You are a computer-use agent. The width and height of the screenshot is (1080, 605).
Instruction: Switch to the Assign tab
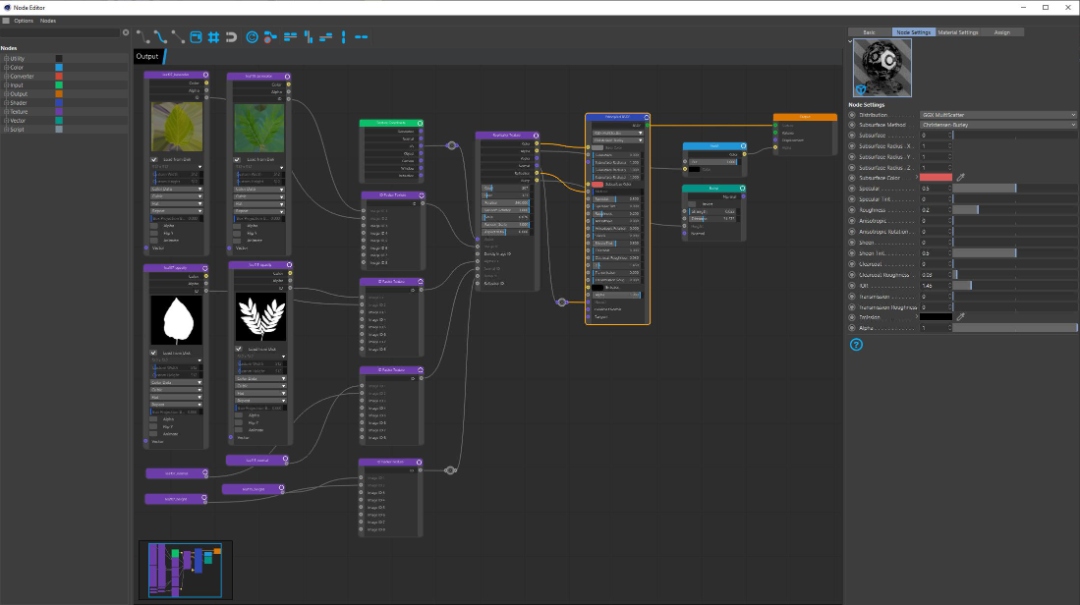[x=1002, y=32]
